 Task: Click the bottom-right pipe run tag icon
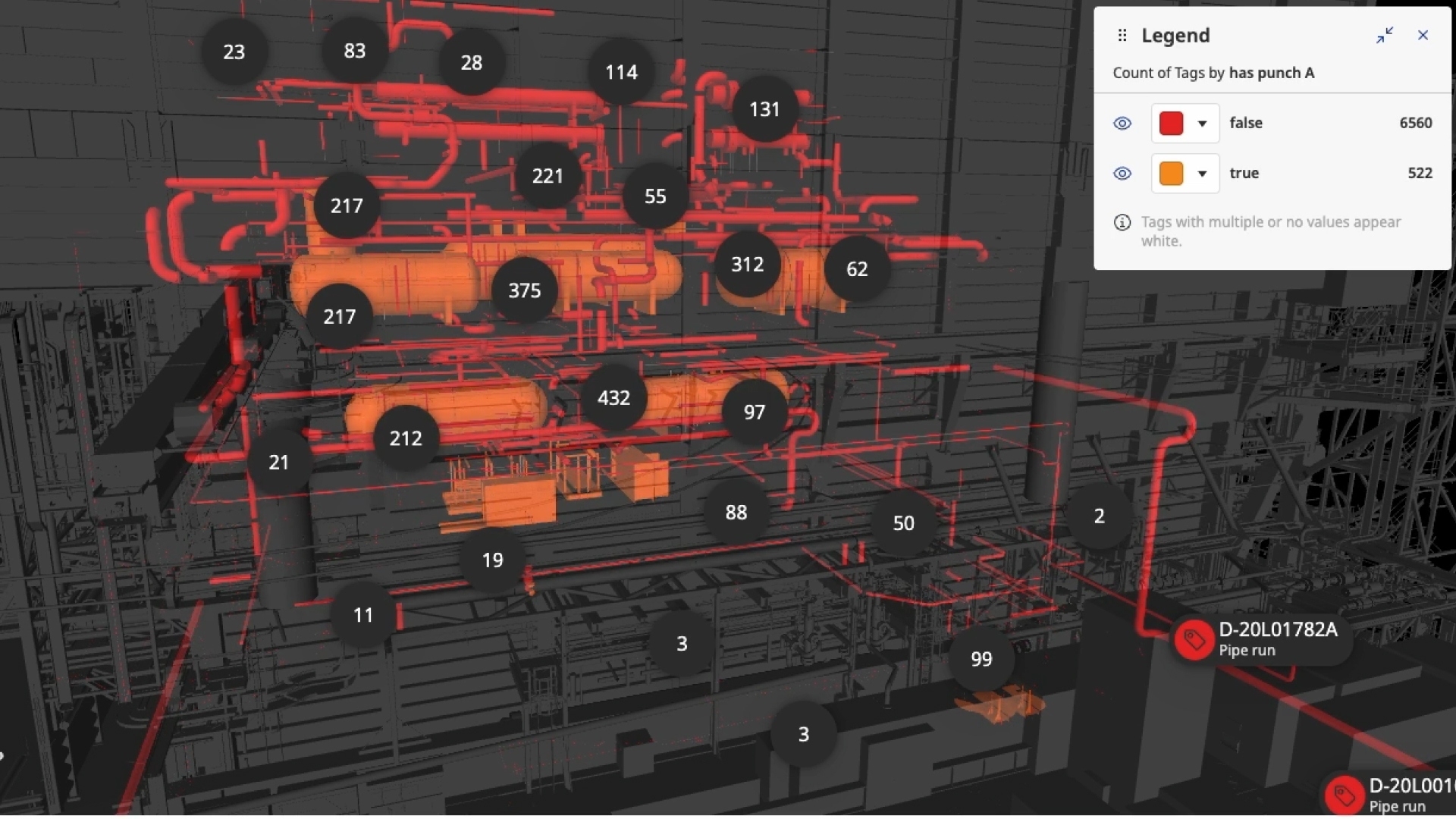[x=1345, y=795]
